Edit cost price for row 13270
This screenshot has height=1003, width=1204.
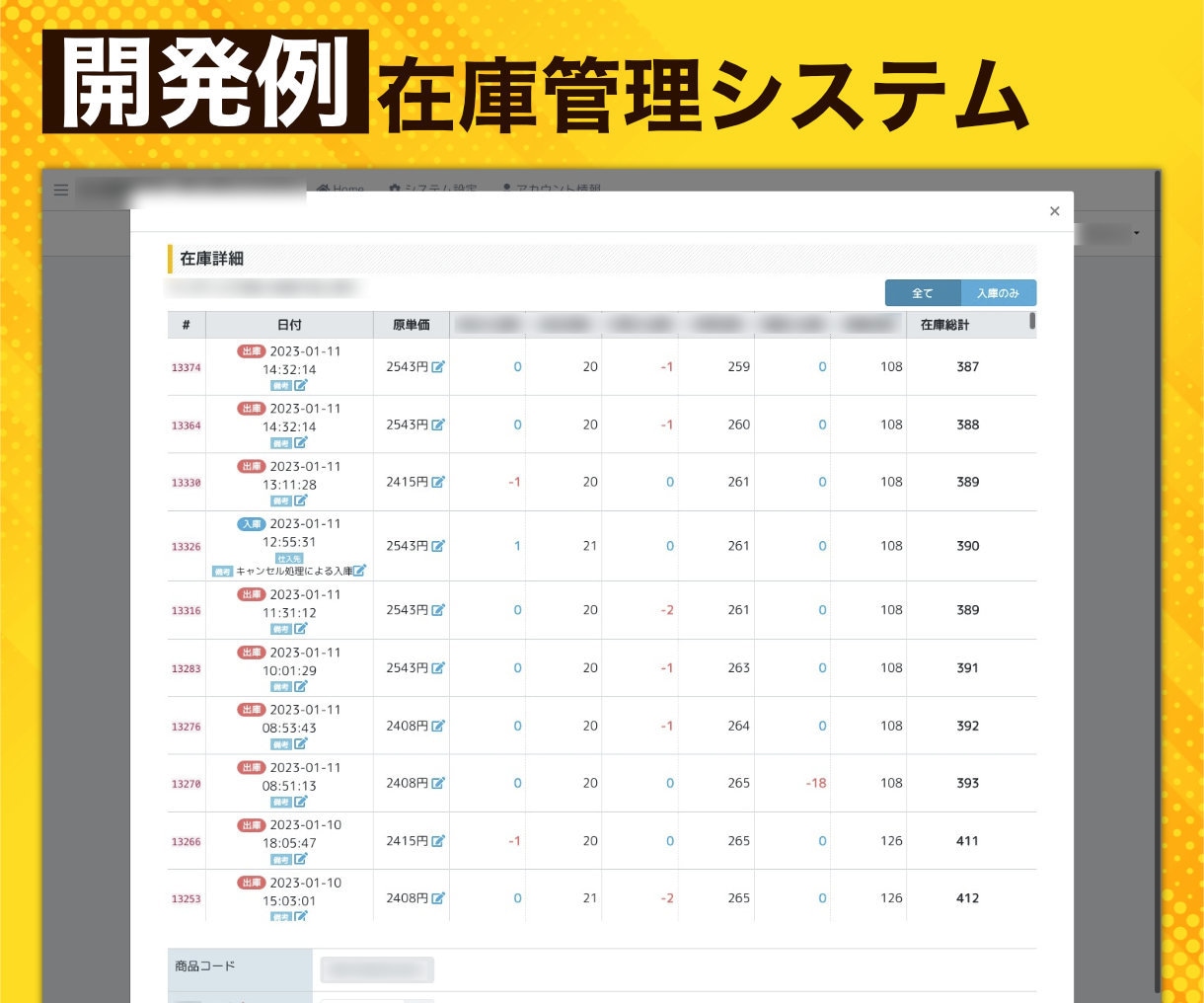click(438, 783)
